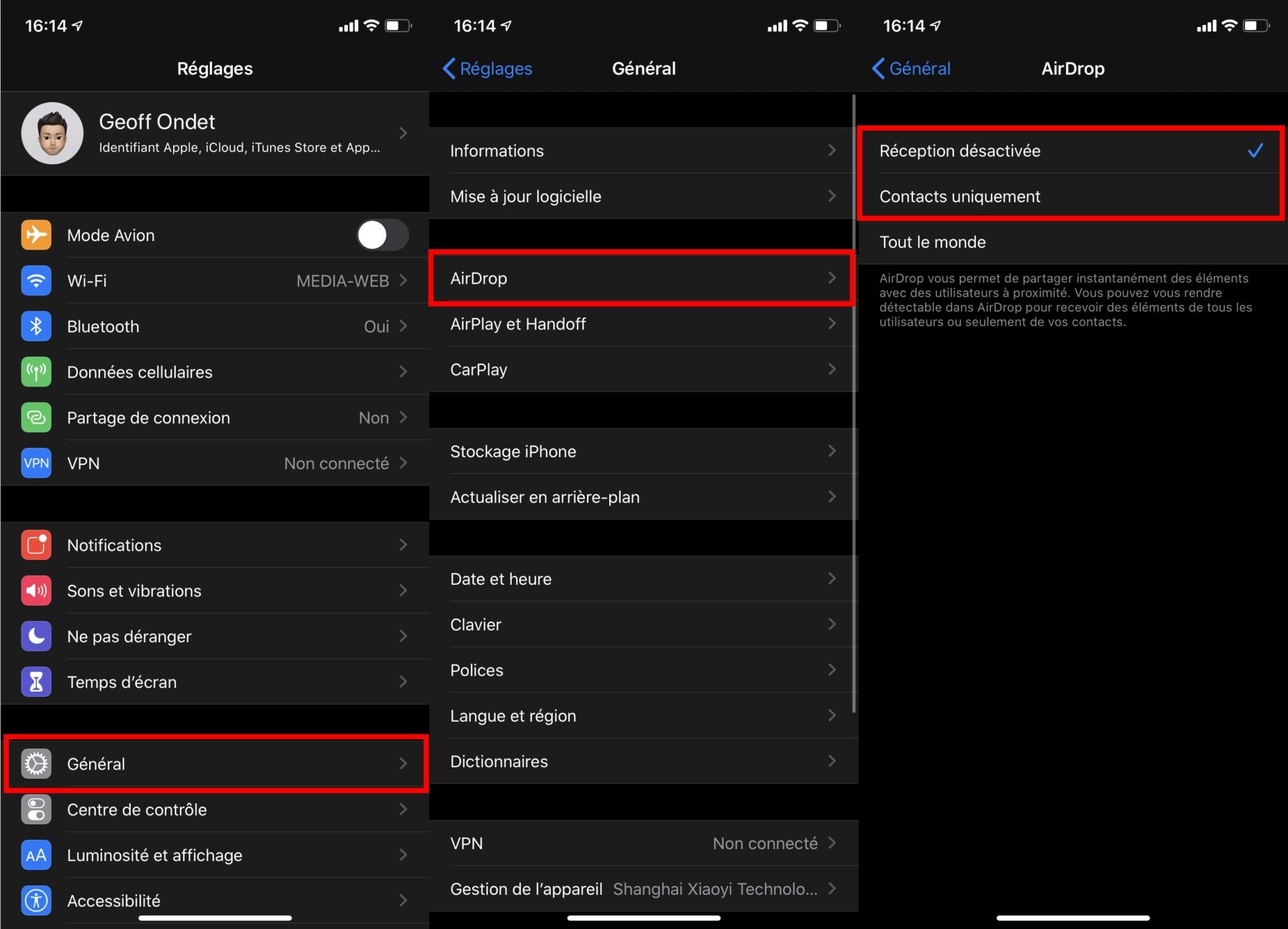The image size is (1288, 929).
Task: Select Contacts uniquement option
Action: (1072, 196)
